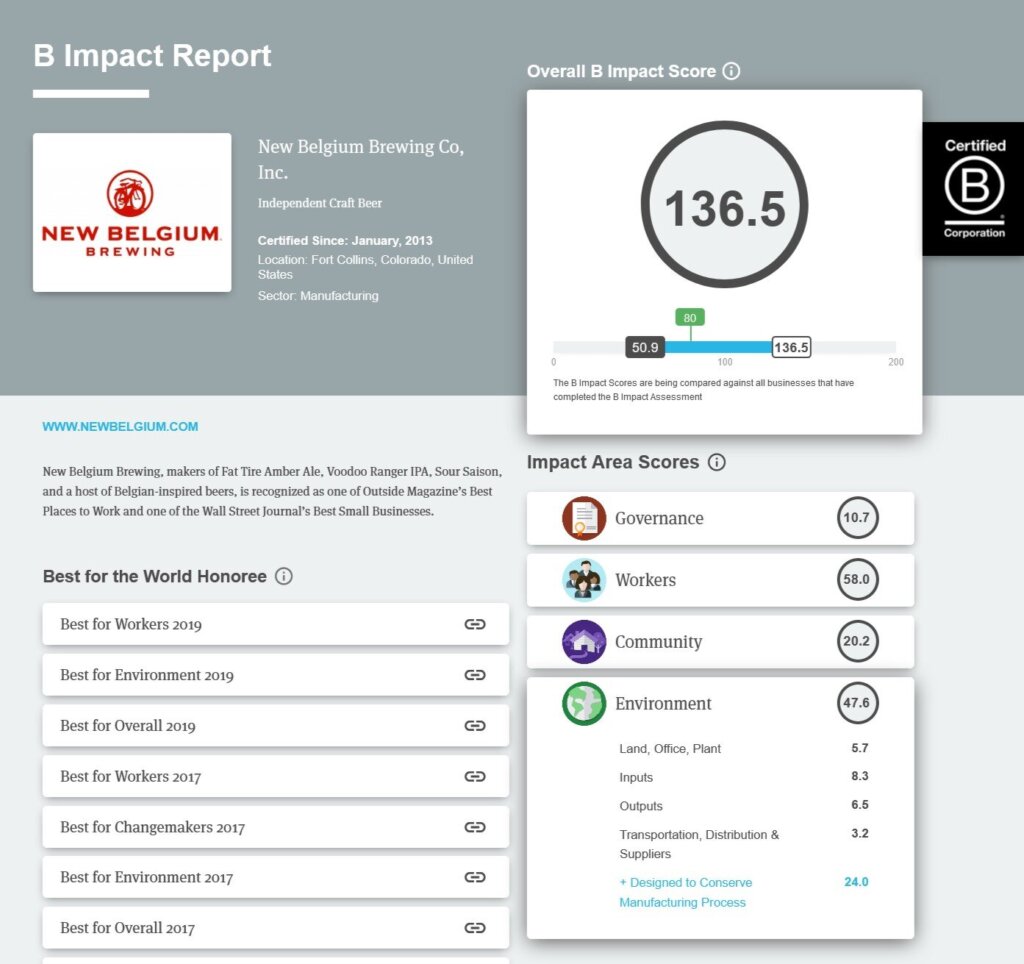Collapse the Environment impact area row
Viewport: 1024px width, 964px height.
click(x=720, y=703)
